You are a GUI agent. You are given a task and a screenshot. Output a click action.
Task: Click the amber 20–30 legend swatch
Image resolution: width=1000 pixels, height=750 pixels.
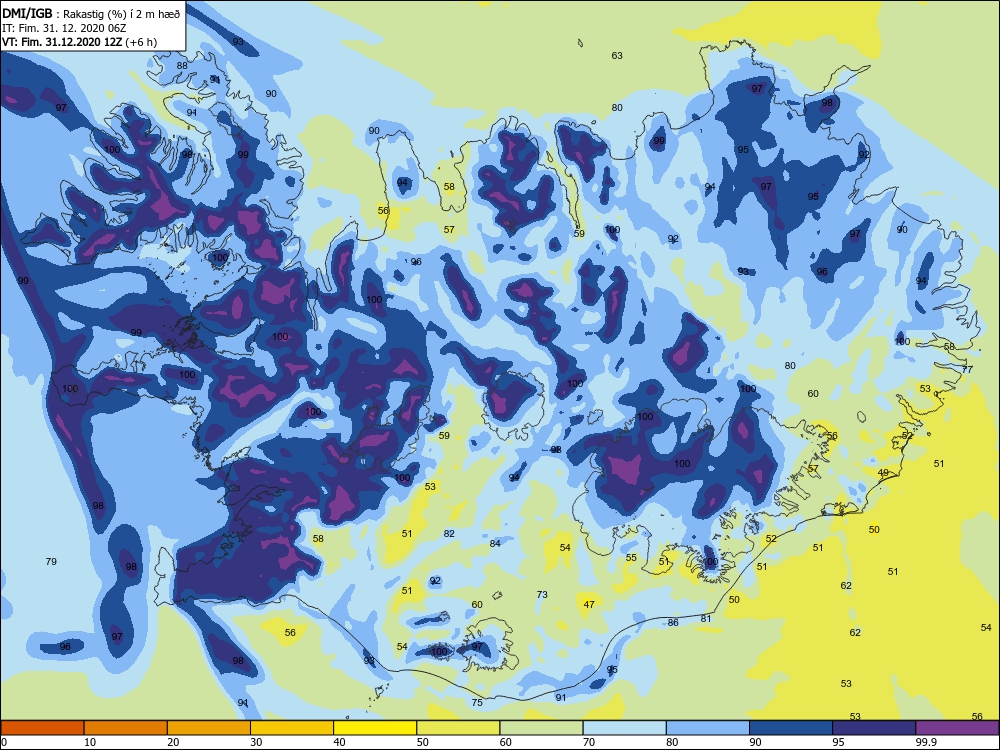tap(209, 728)
